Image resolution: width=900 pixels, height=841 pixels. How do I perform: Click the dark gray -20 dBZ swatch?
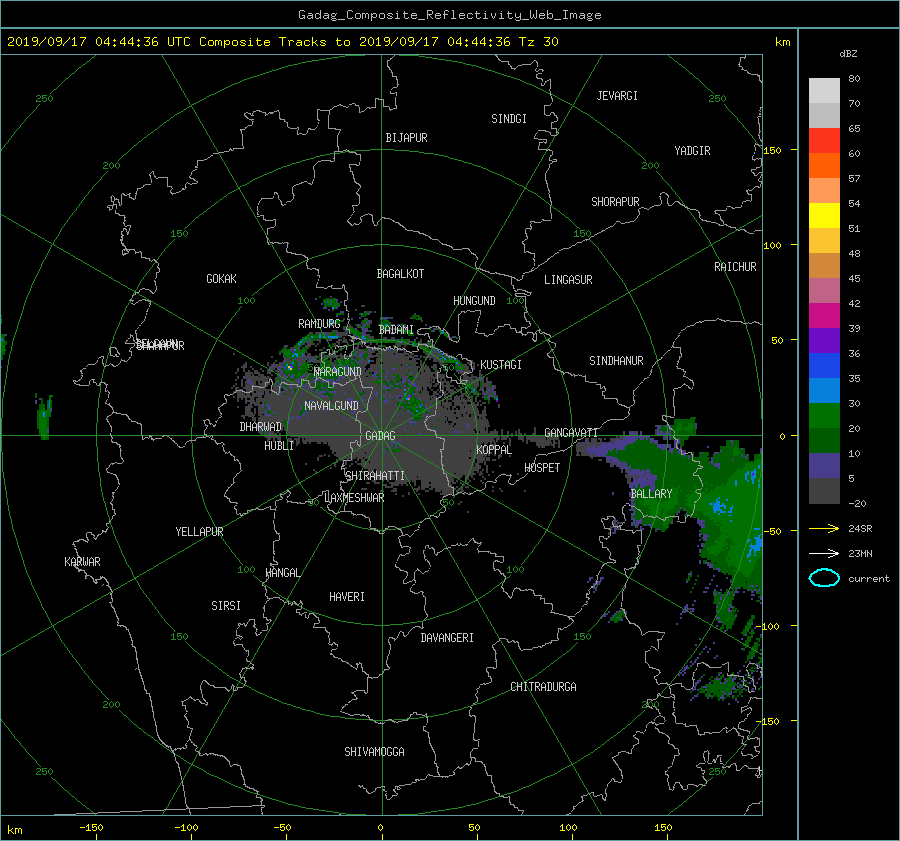point(824,491)
